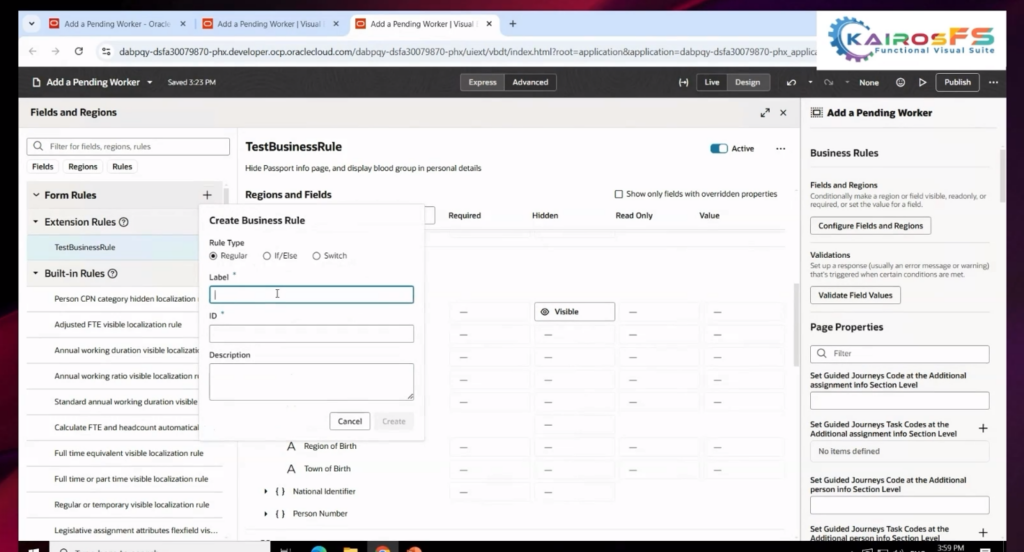Click the Preview play icon
Image resolution: width=1024 pixels, height=552 pixels.
pos(922,82)
